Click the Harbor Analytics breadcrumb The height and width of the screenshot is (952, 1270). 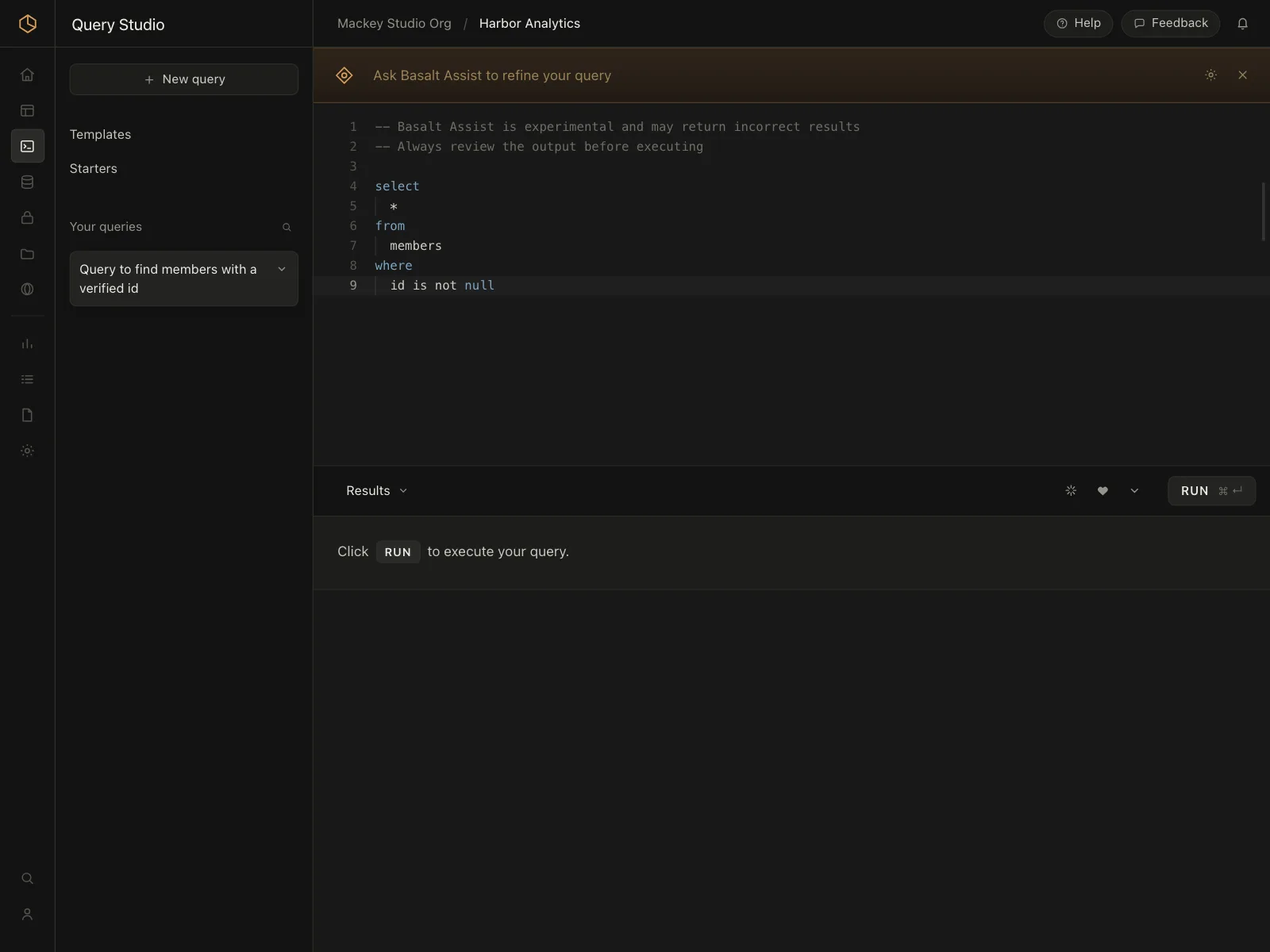tap(529, 24)
